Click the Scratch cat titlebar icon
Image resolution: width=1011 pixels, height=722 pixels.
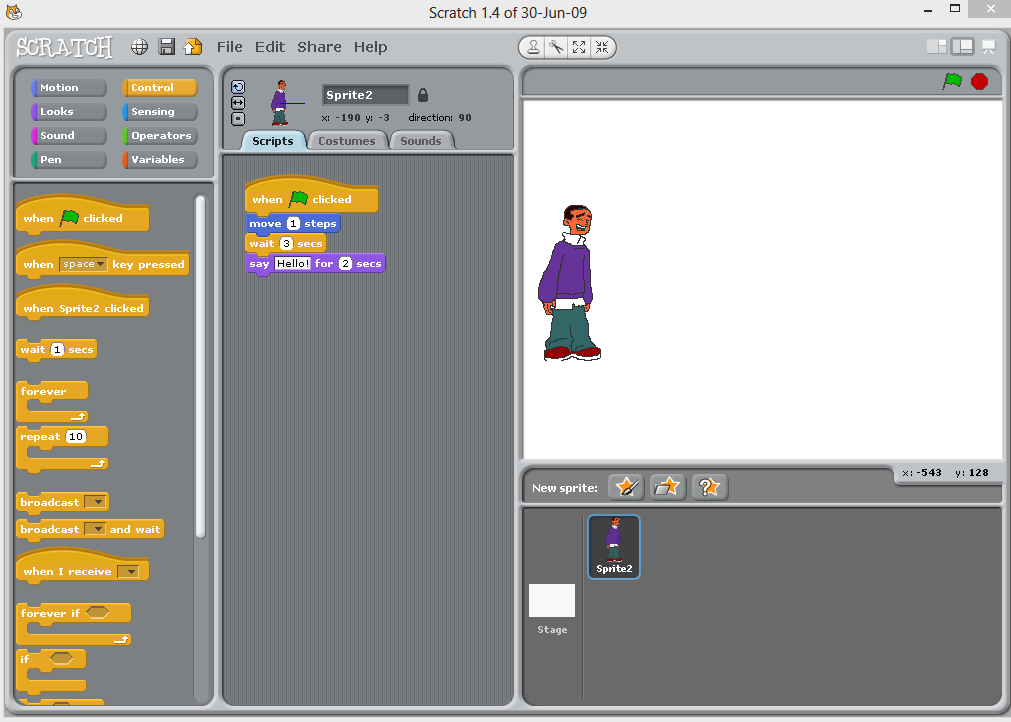click(x=14, y=12)
